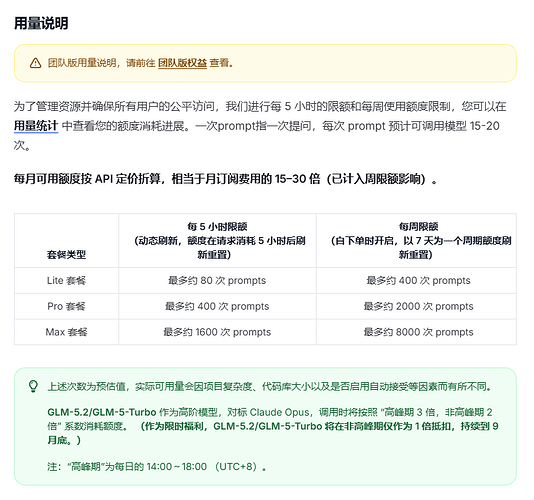The height and width of the screenshot is (500, 534).
Task: Open the 用量统计 link
Action: click(36, 126)
